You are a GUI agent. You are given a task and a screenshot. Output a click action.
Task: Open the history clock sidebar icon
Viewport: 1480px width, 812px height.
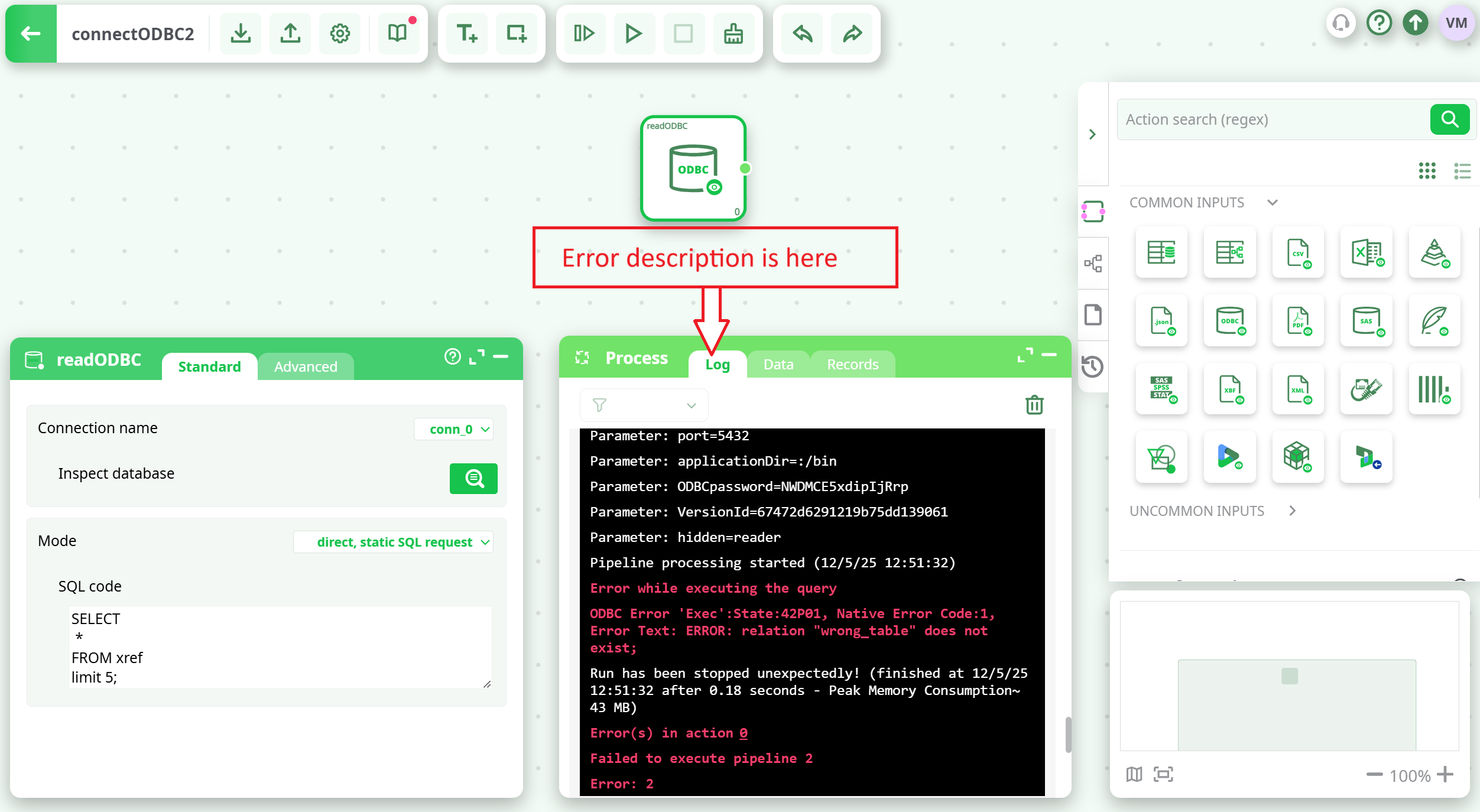coord(1092,366)
